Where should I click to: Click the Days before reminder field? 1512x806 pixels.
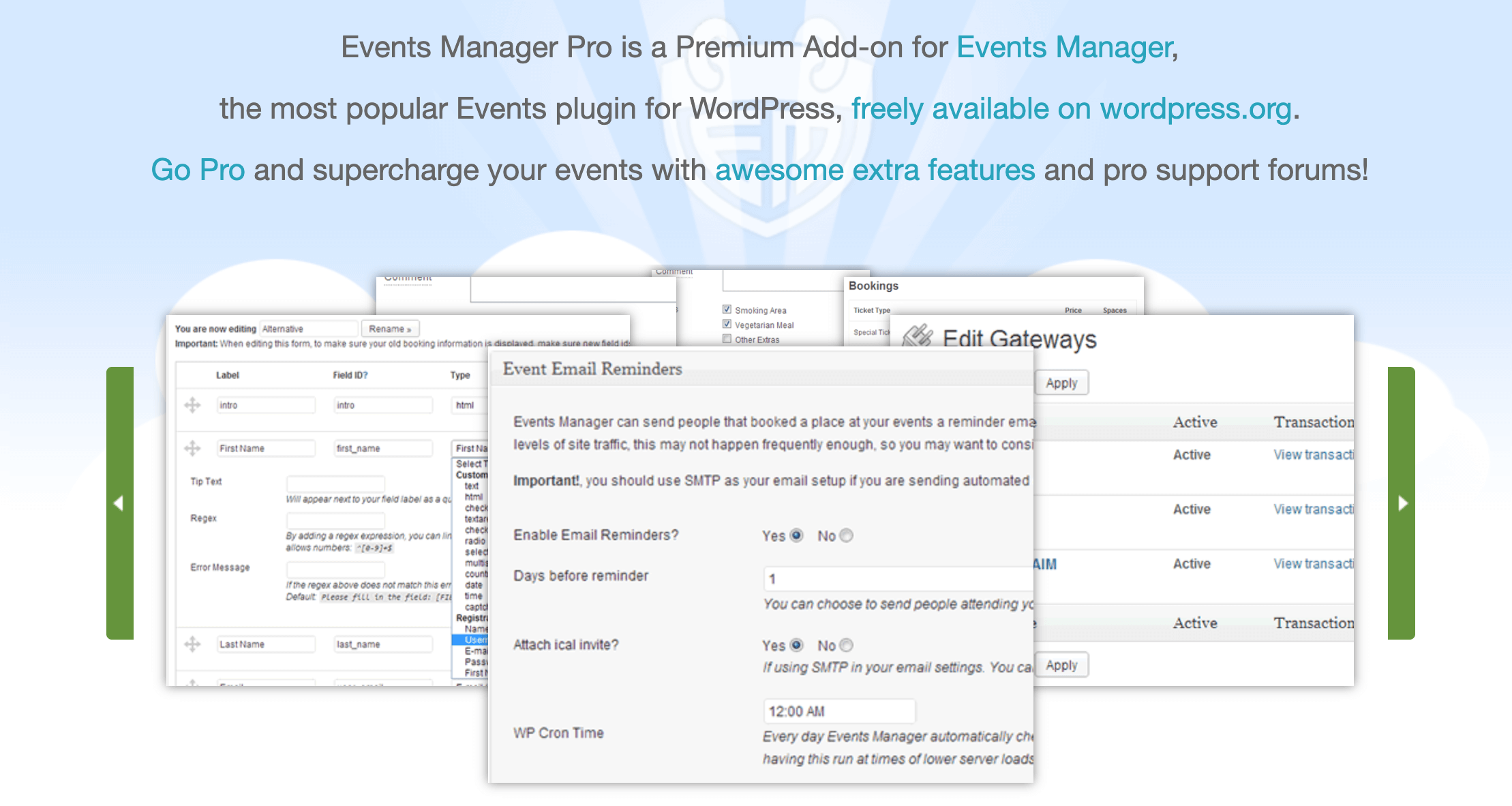pos(898,579)
